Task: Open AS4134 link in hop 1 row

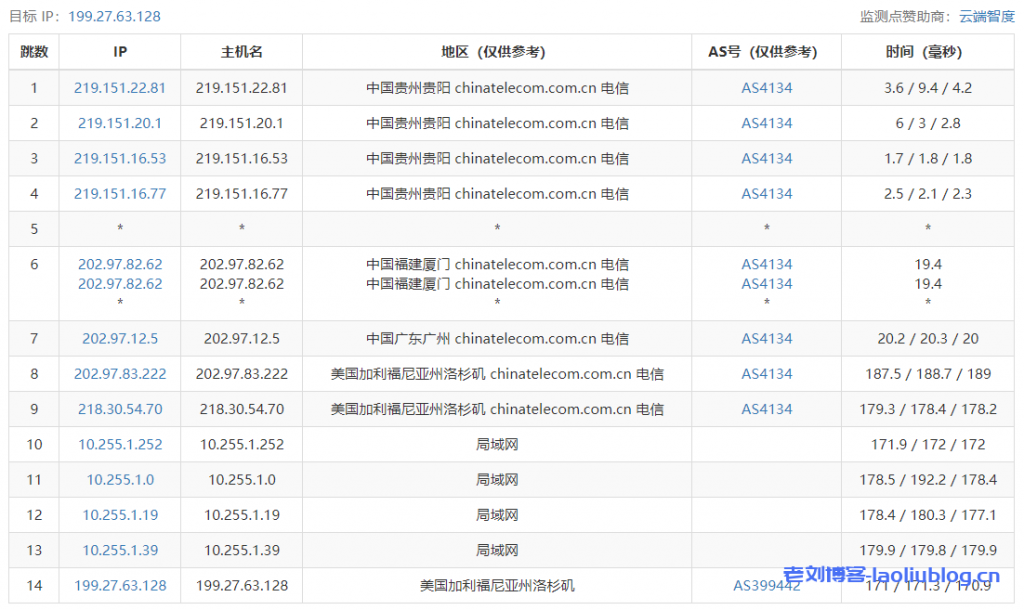Action: [x=766, y=88]
